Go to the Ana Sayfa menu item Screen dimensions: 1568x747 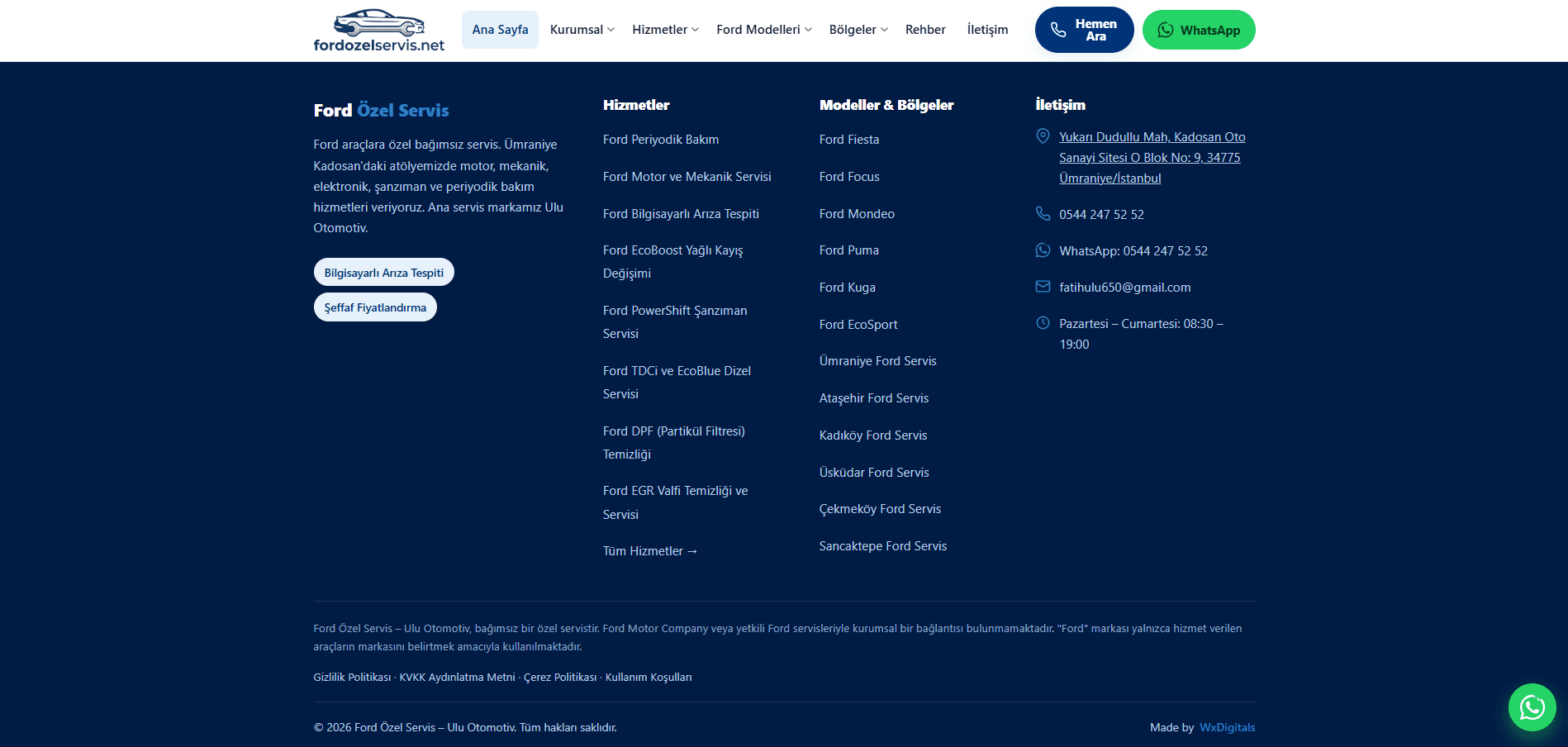[500, 30]
